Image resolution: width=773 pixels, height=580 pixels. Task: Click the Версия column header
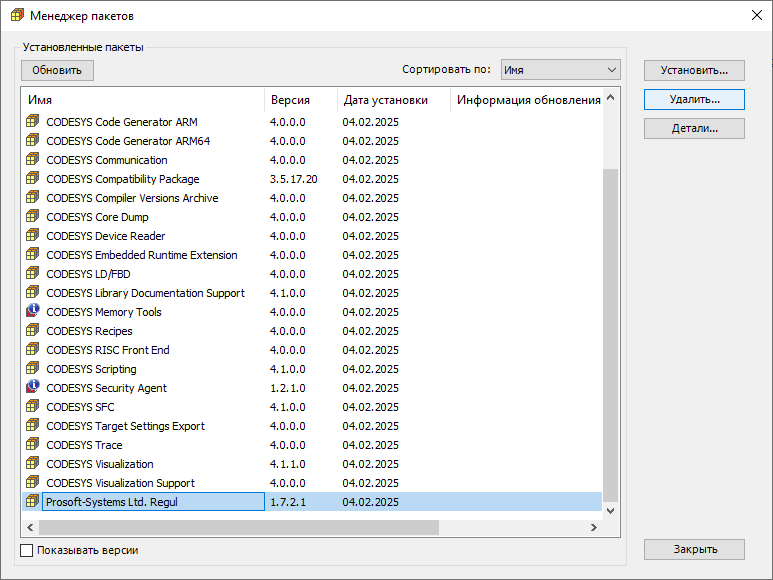click(x=300, y=100)
